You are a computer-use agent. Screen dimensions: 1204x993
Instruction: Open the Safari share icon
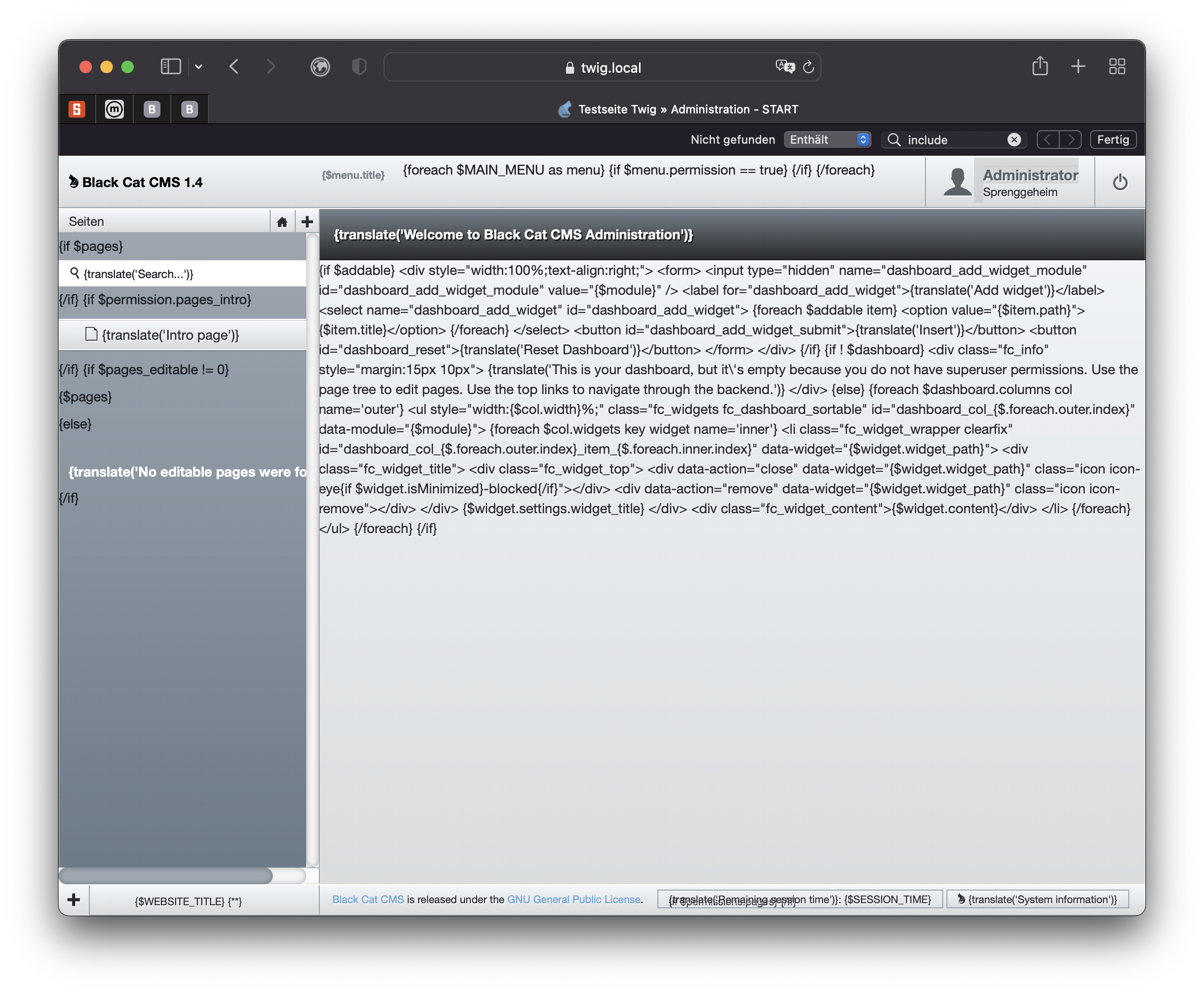coord(1039,66)
